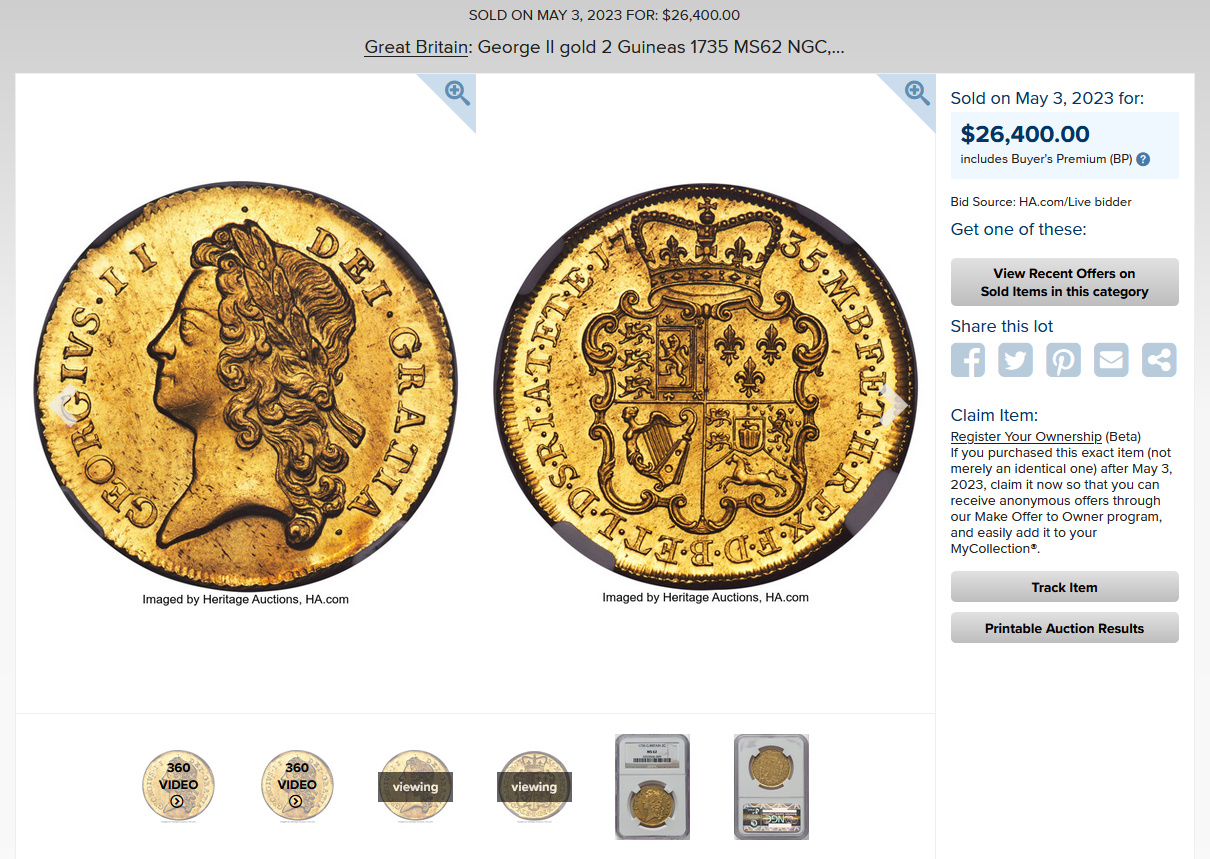The width and height of the screenshot is (1210, 859).
Task: Click the Track Item button
Action: [1064, 587]
